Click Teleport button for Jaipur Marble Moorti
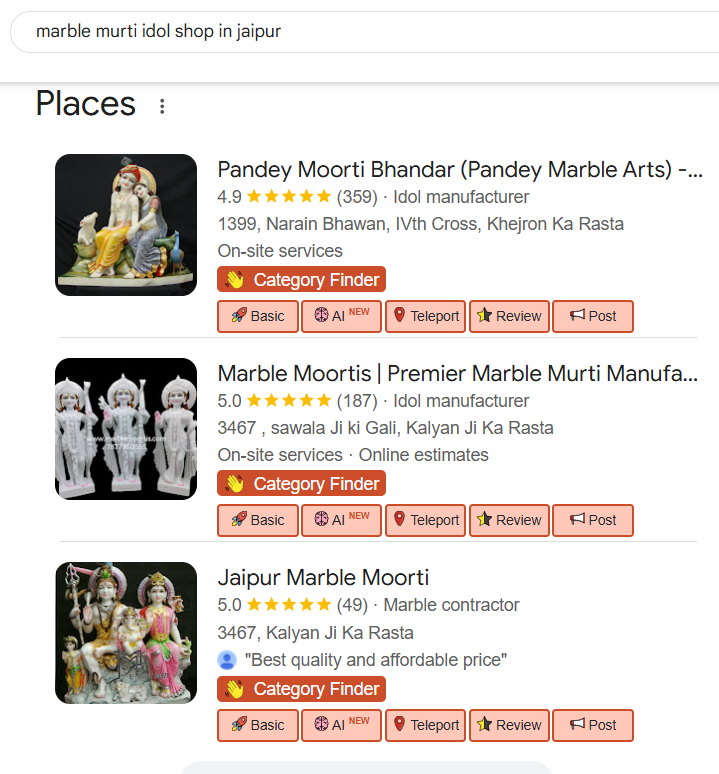Screen dimensions: 719x774 [x=425, y=725]
